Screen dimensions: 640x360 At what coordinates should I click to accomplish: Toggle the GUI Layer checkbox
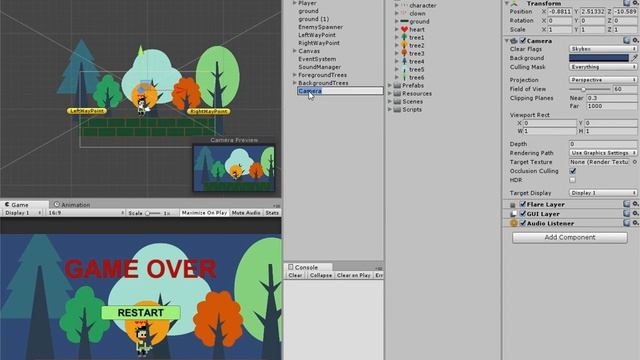click(523, 213)
